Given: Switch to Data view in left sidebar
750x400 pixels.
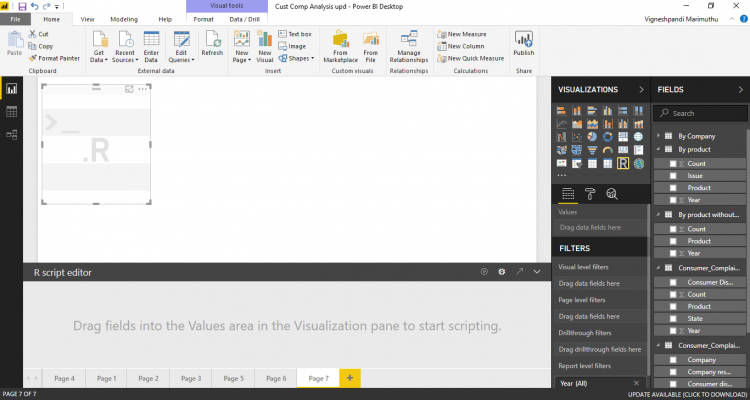Looking at the screenshot, I should [x=12, y=111].
